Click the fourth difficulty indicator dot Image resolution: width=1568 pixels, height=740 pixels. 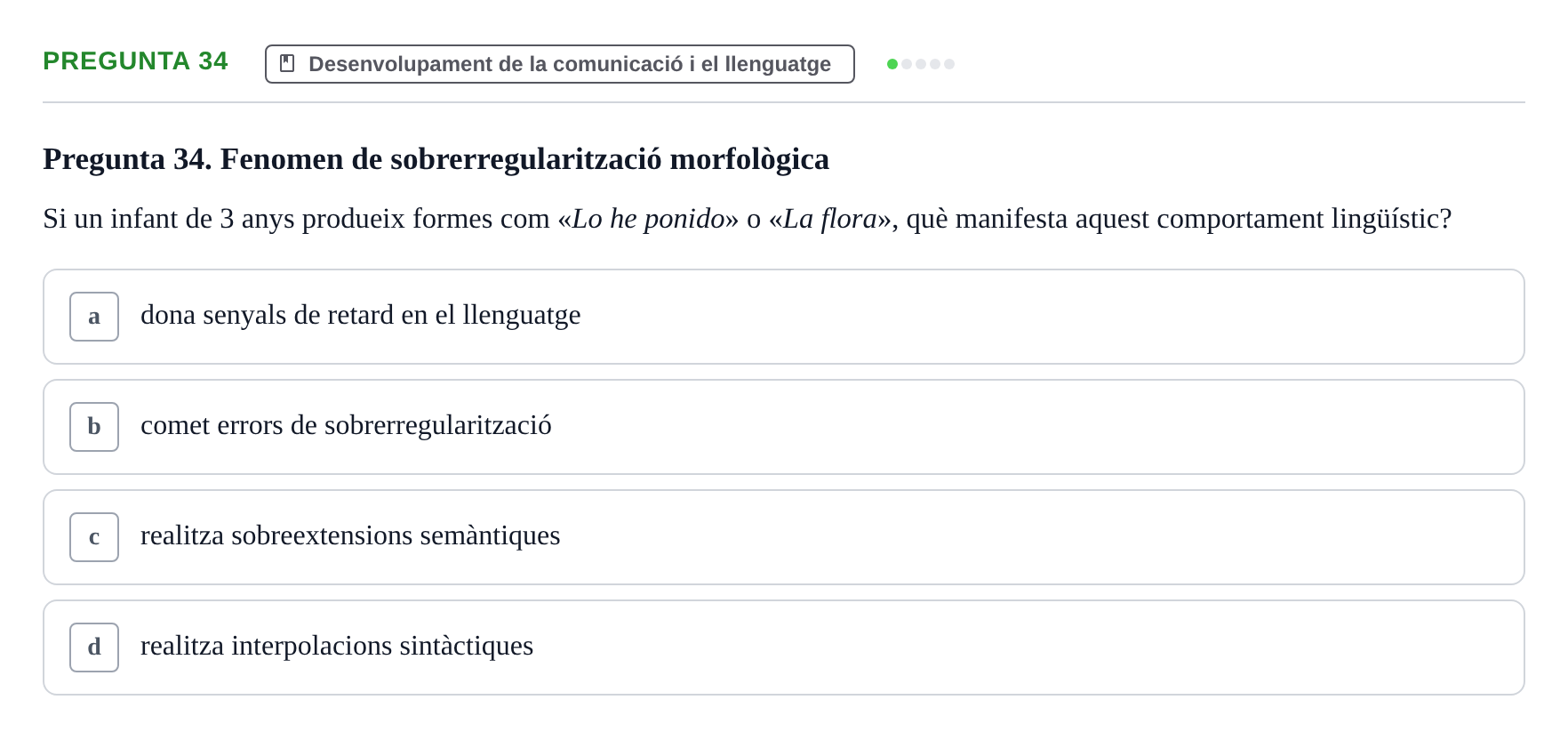tap(935, 64)
